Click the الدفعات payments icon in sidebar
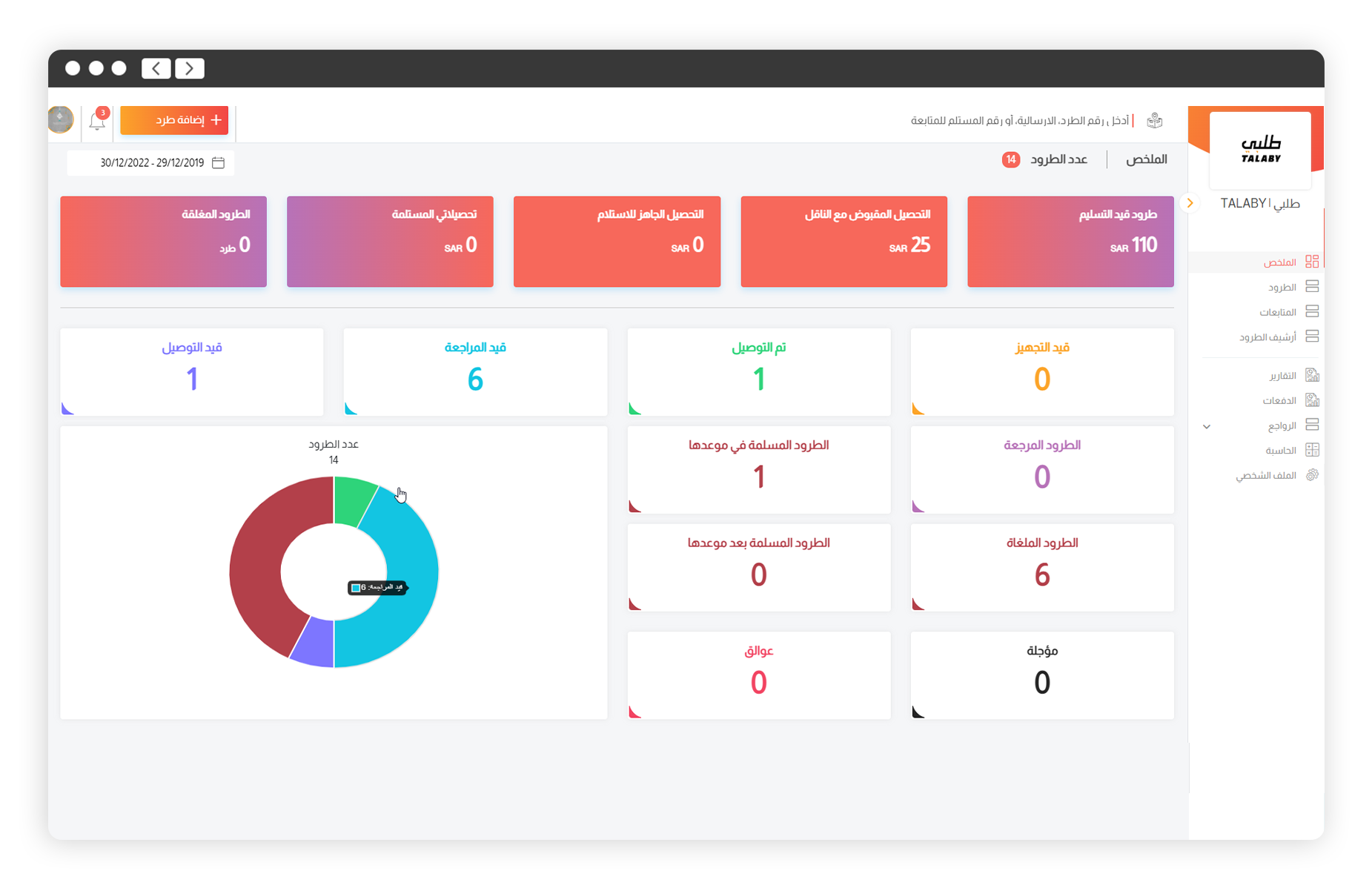The image size is (1372, 891). [1311, 400]
